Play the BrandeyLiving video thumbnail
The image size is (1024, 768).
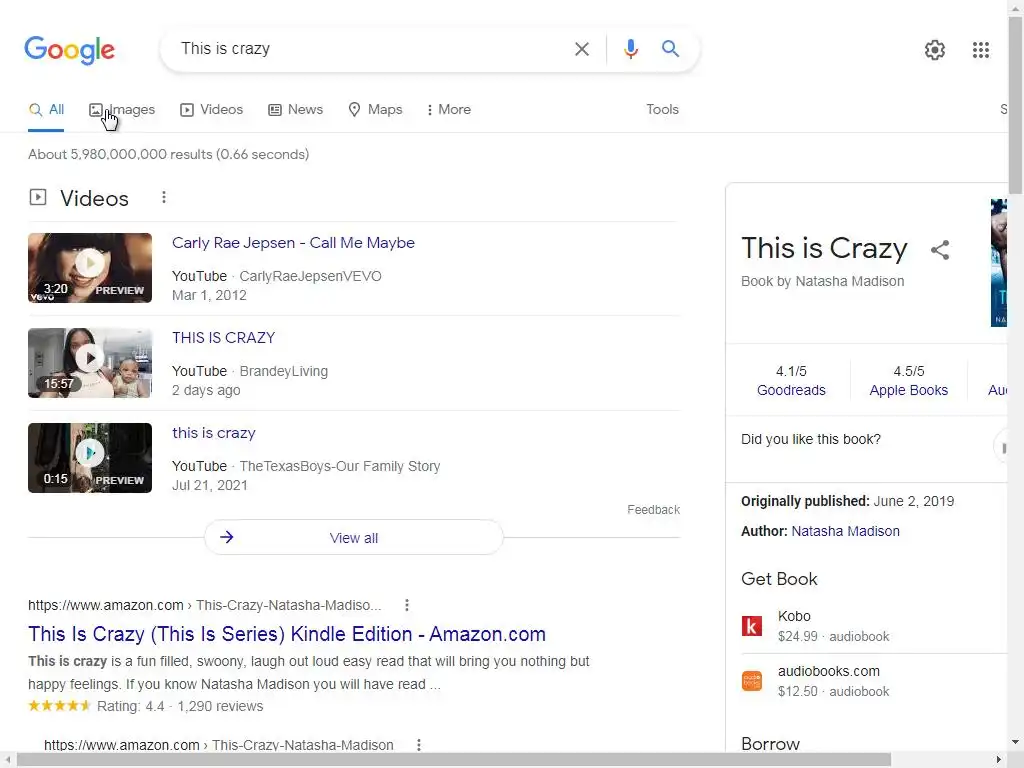coord(90,363)
